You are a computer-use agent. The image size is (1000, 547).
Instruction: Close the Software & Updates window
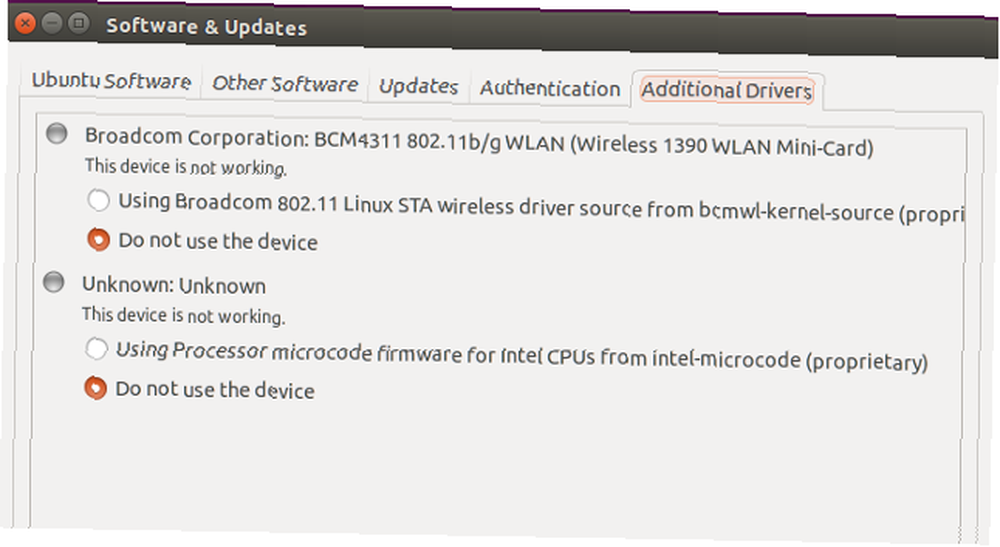click(x=25, y=24)
